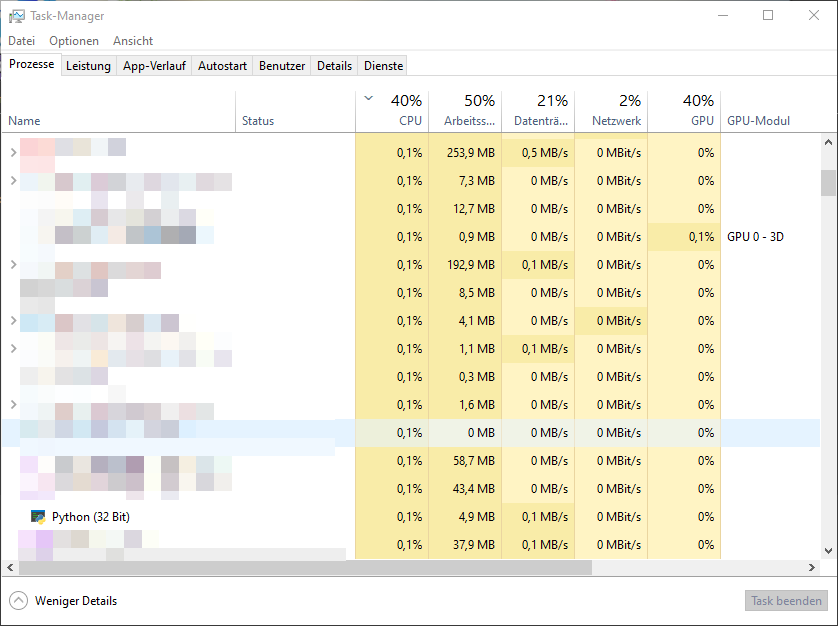Click the vertical scrollbar's down arrow

(x=828, y=551)
